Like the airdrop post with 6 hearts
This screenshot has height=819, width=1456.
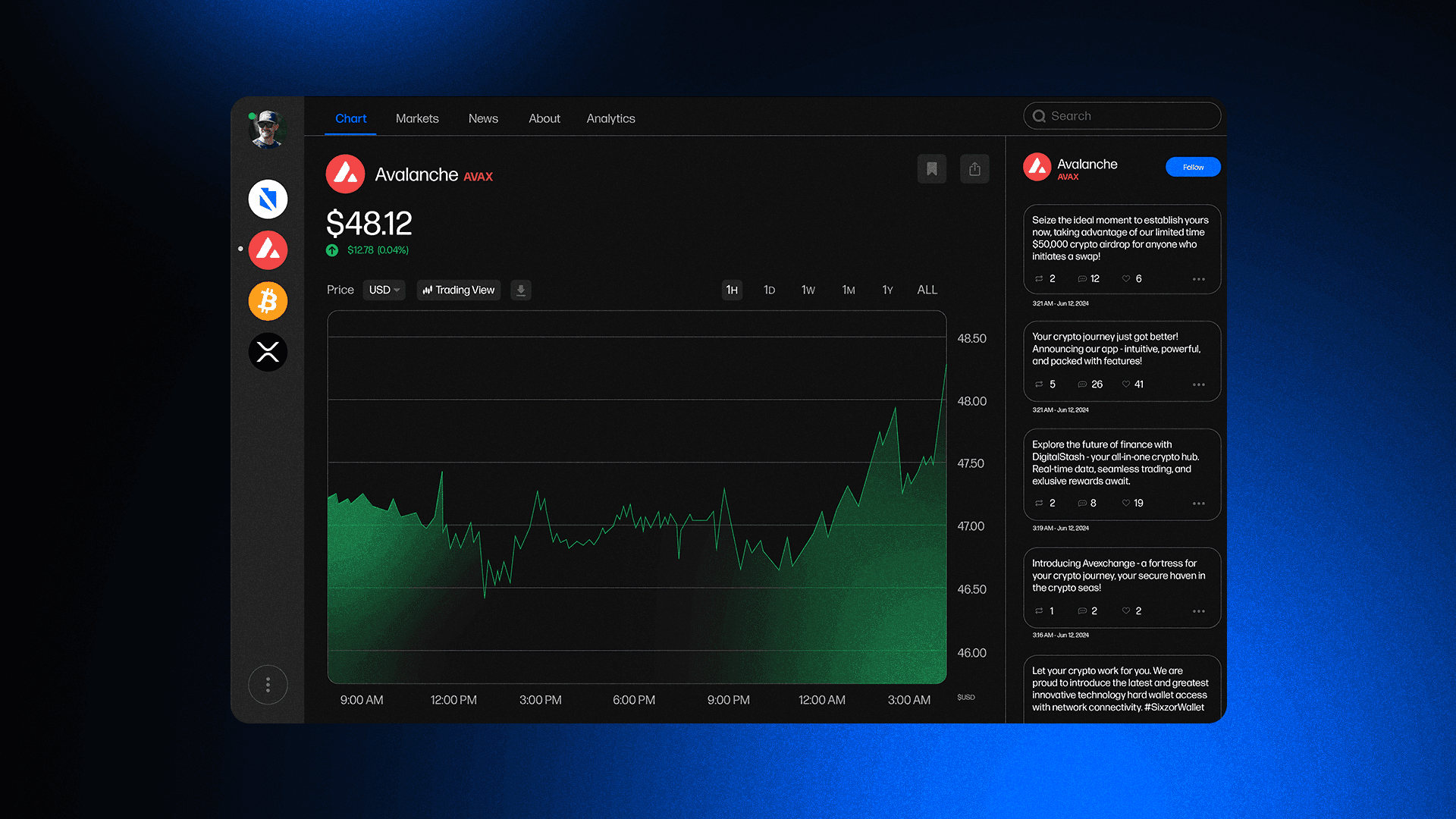point(1126,279)
